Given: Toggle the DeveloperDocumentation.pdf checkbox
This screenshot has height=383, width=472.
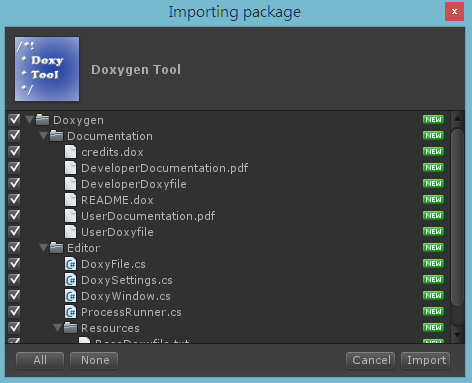Looking at the screenshot, I should [14, 167].
